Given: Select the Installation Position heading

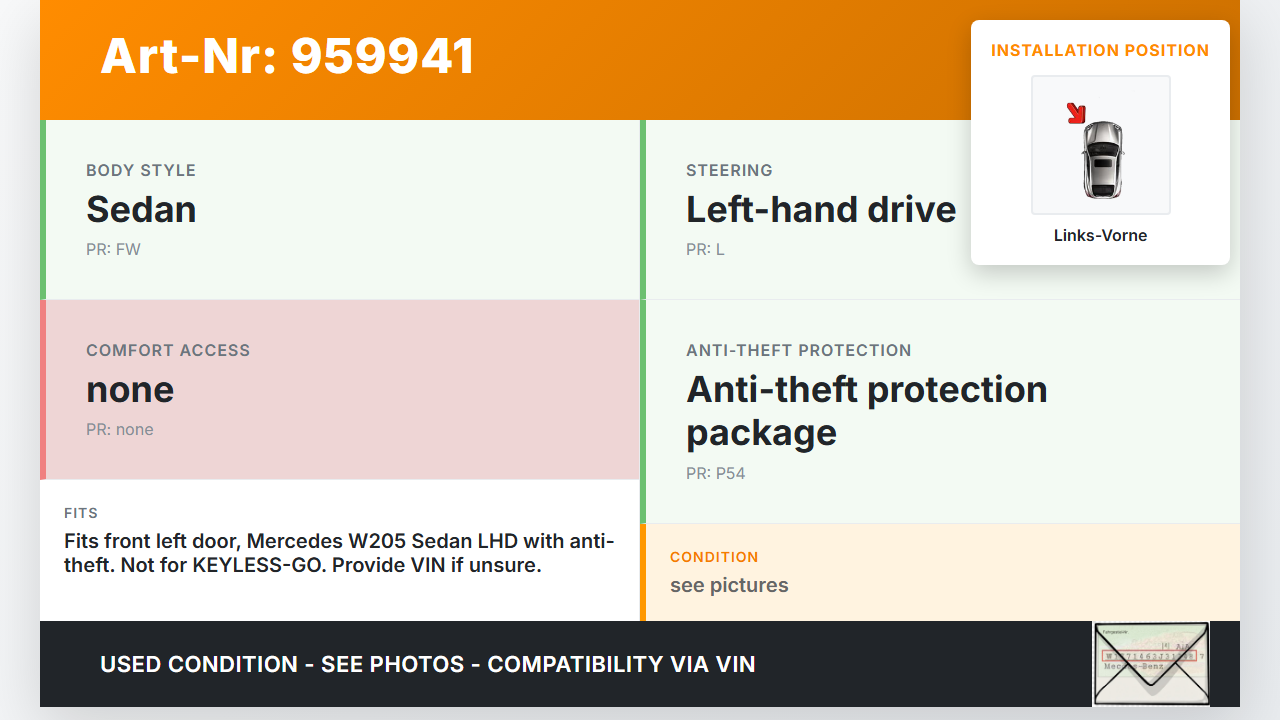Looking at the screenshot, I should (1100, 50).
